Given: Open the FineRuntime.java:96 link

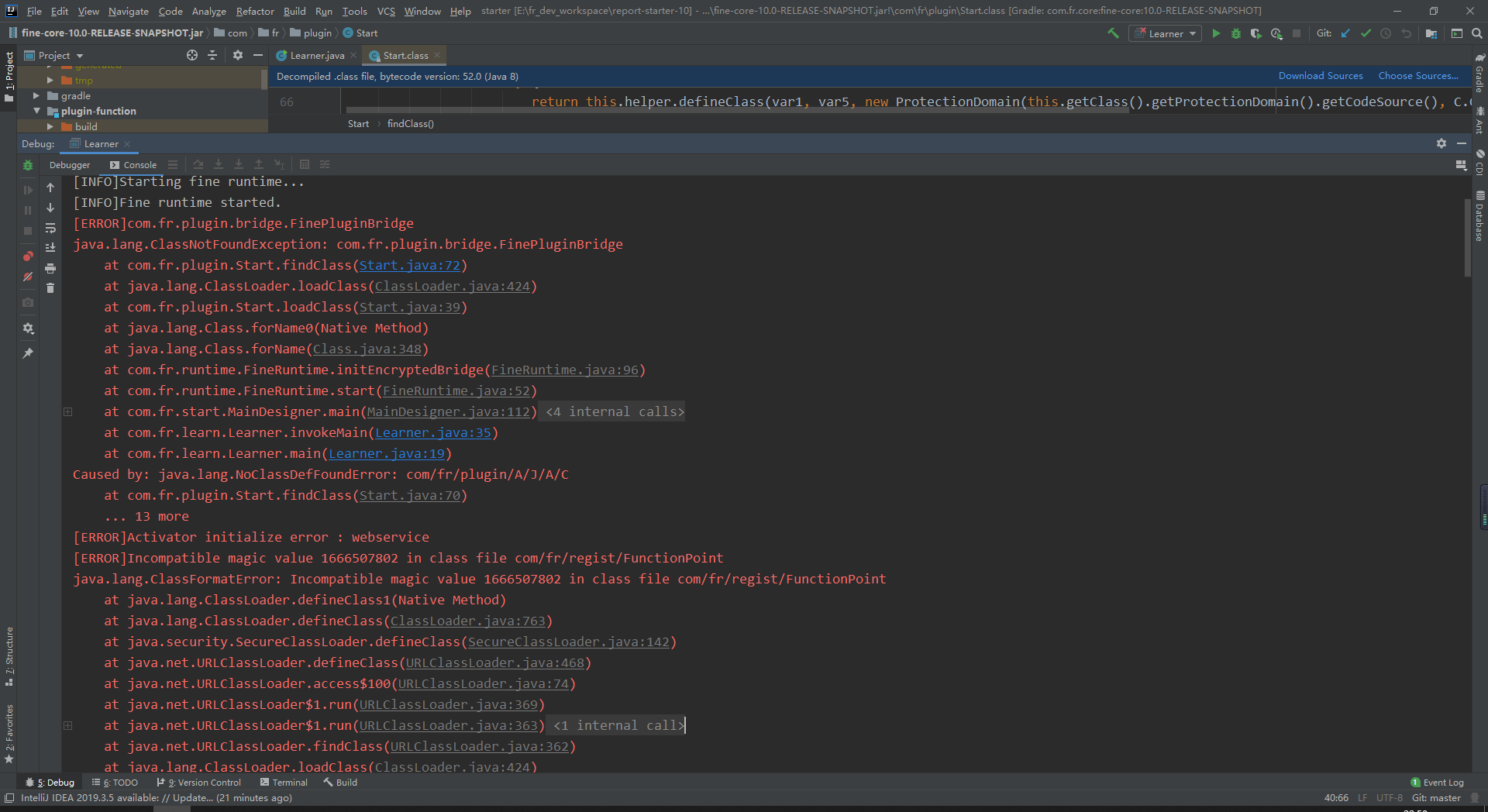Looking at the screenshot, I should point(565,370).
